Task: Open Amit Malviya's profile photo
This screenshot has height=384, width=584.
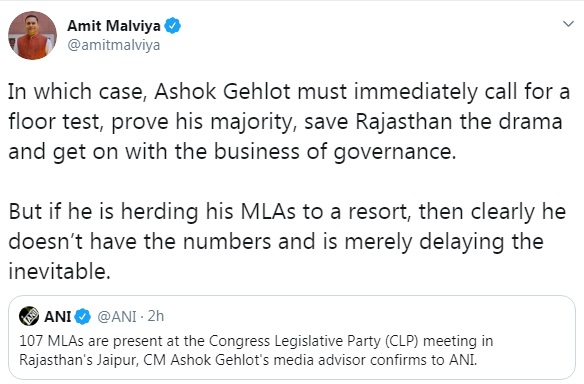Action: tap(32, 35)
